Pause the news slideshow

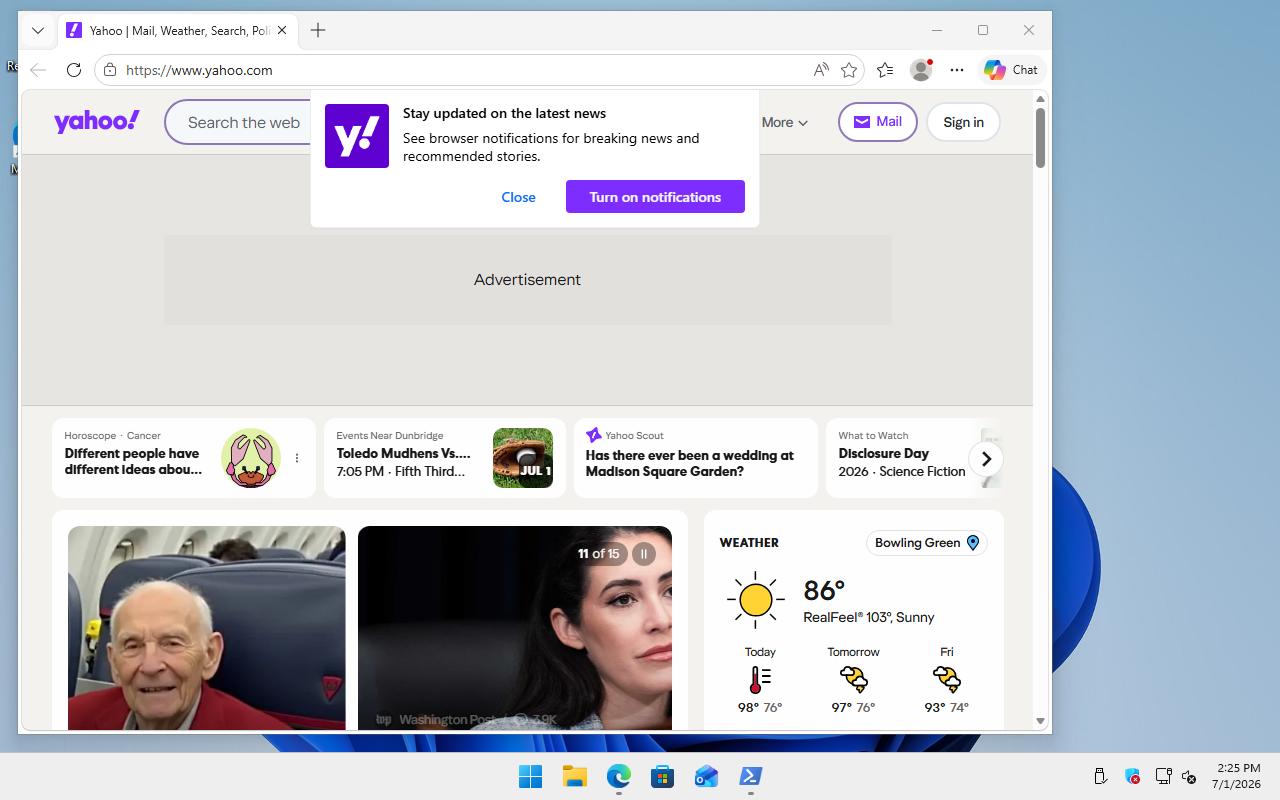(644, 554)
